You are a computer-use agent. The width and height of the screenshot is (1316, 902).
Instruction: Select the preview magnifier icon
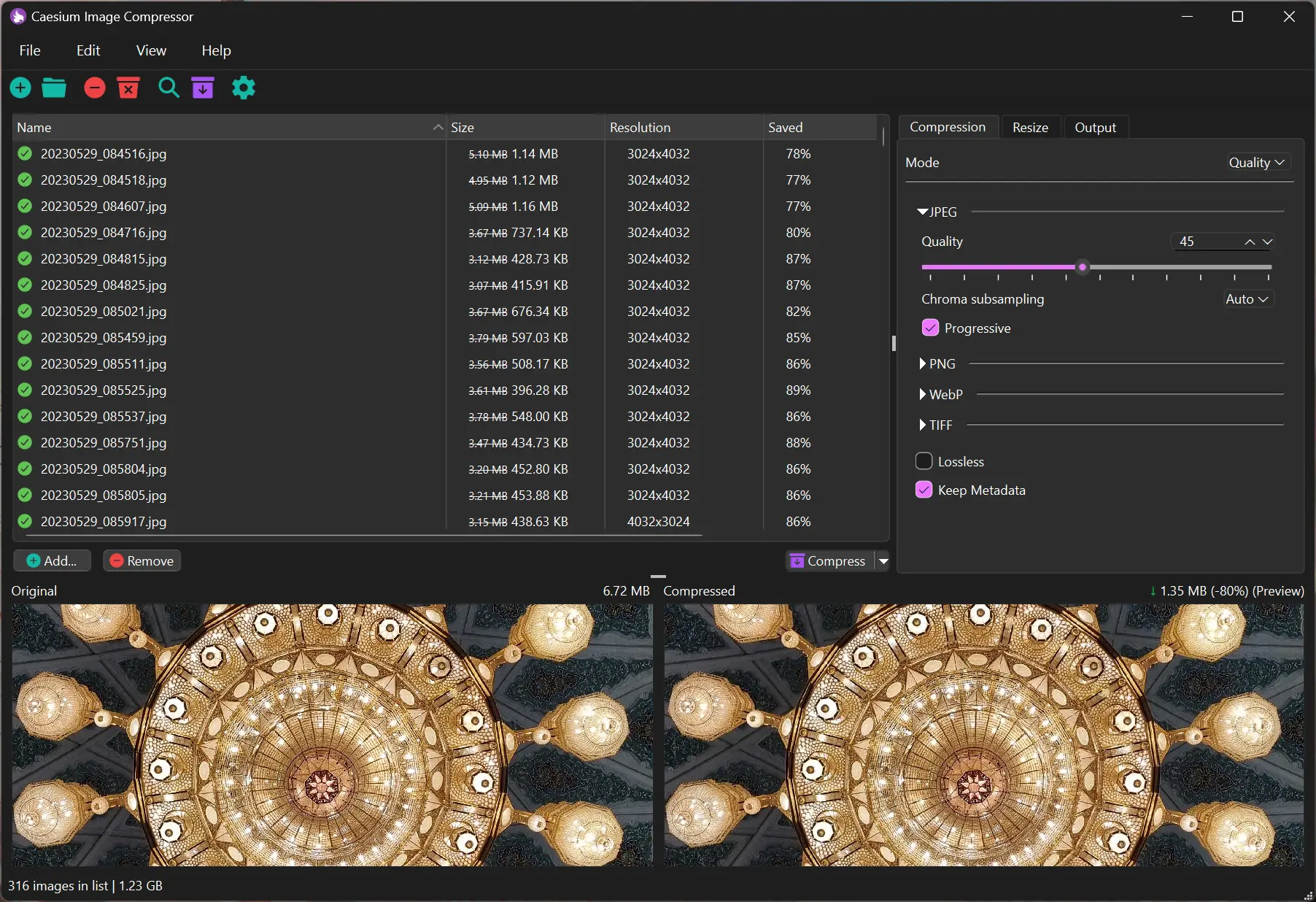pyautogui.click(x=169, y=88)
